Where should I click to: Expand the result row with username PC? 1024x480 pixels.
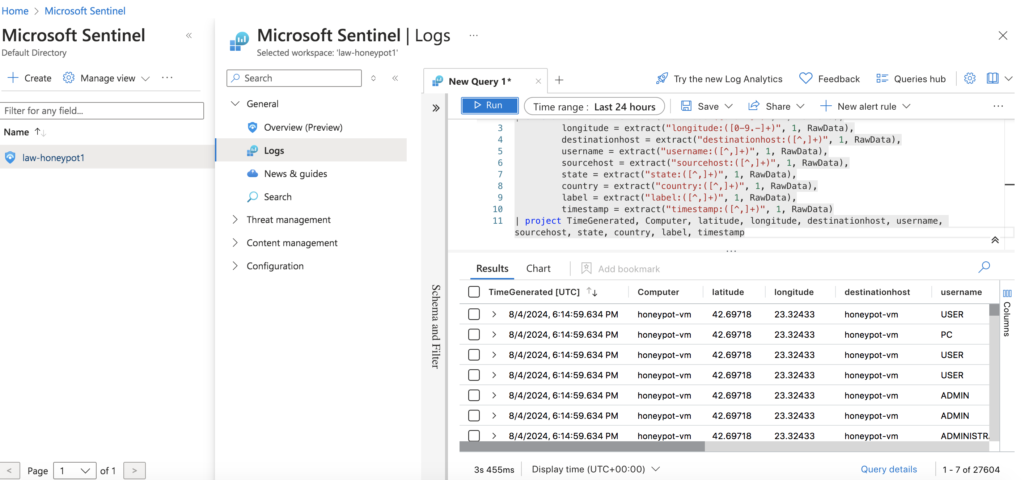coord(494,334)
